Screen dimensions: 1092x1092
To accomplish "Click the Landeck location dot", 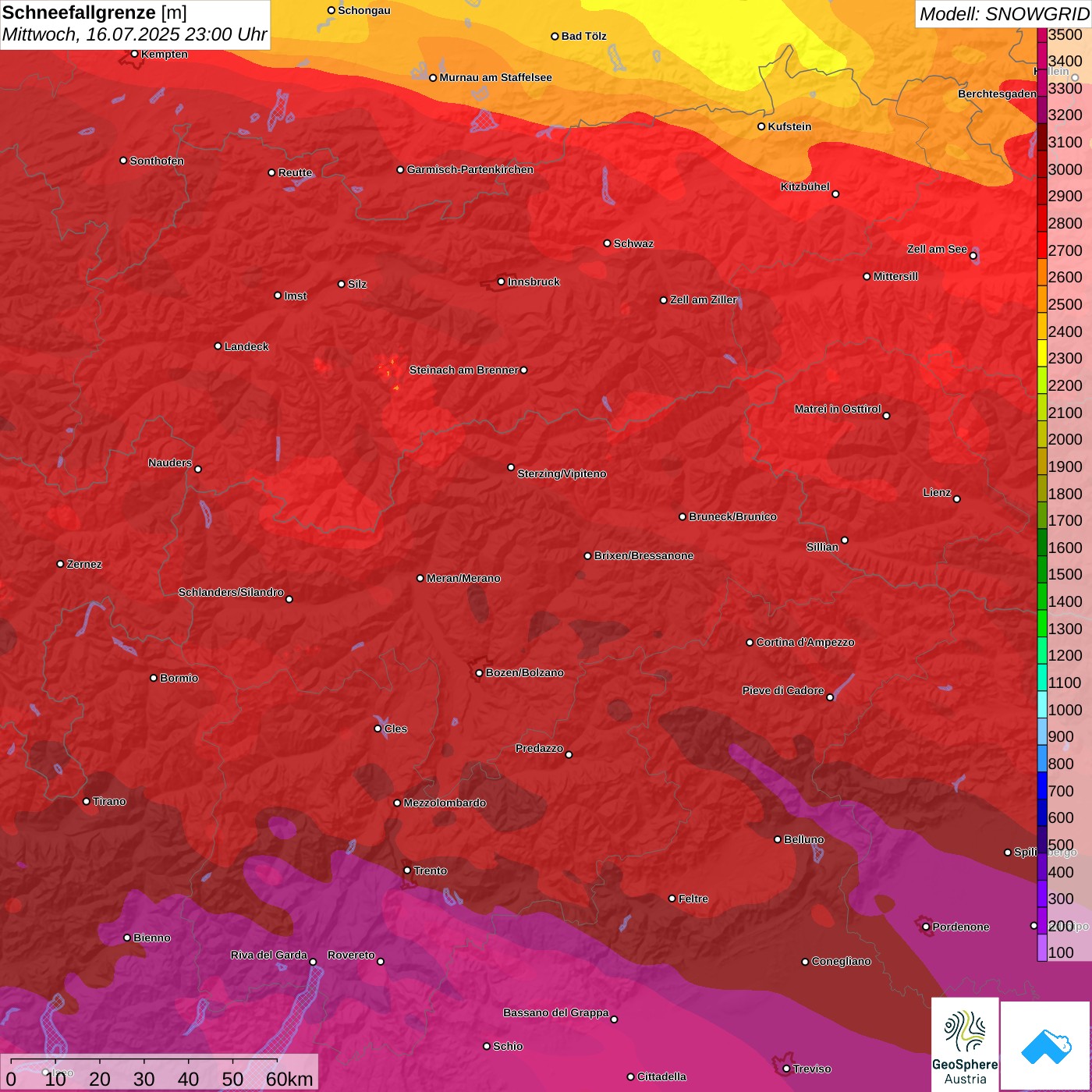I will point(218,346).
